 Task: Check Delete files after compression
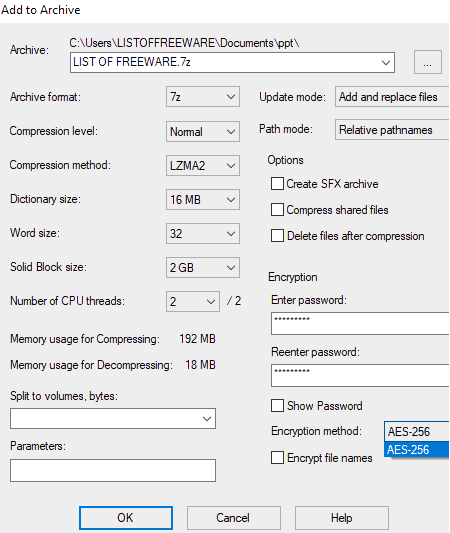pos(277,236)
